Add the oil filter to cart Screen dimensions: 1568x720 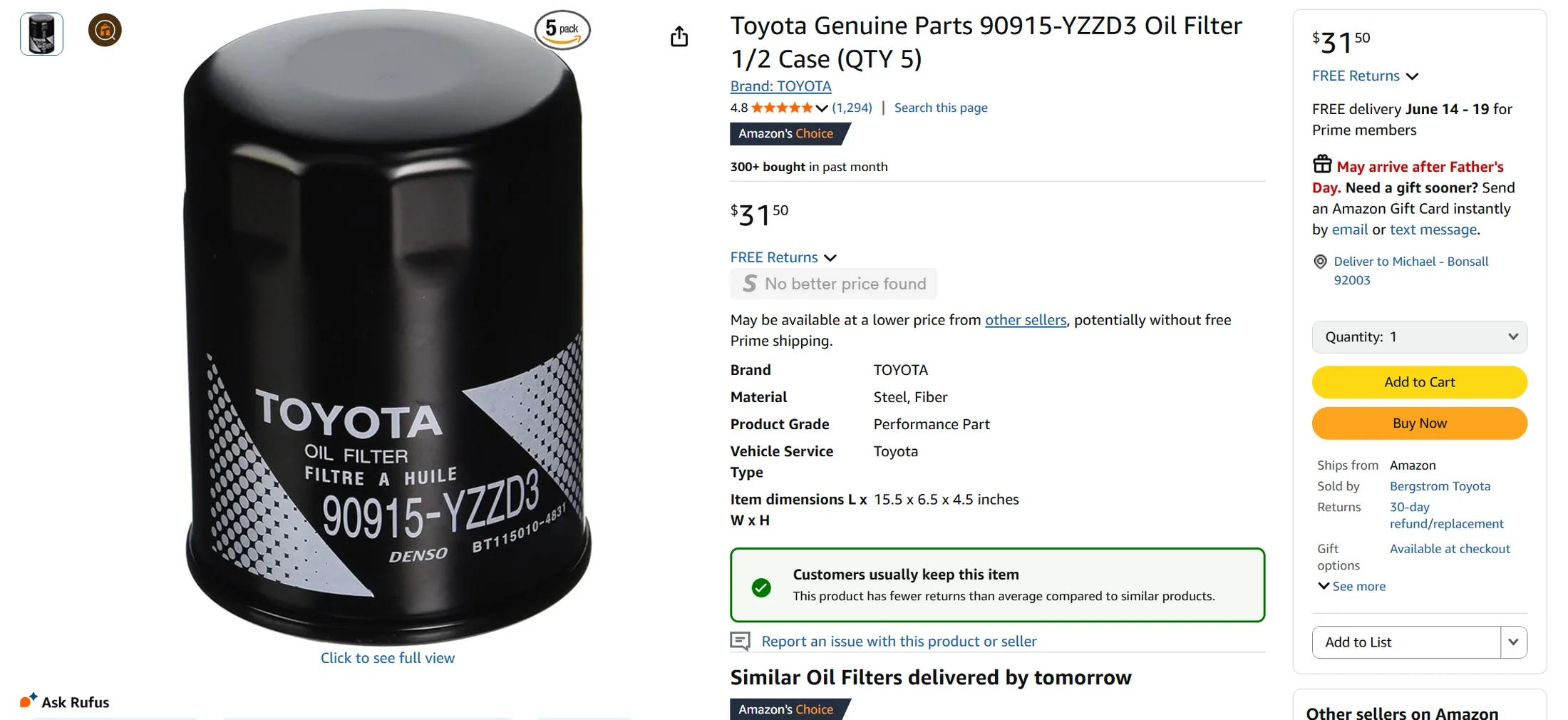point(1419,382)
